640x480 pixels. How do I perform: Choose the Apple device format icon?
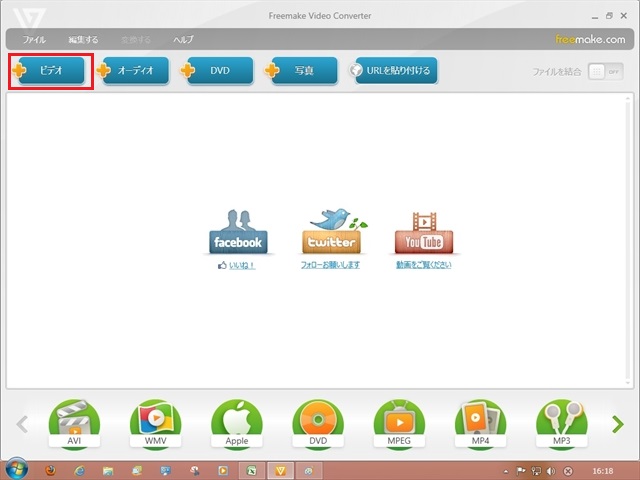coord(236,424)
